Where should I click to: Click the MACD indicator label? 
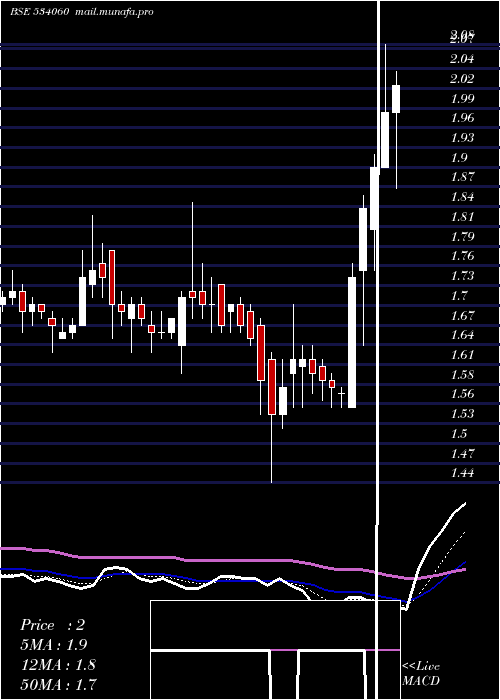[x=421, y=681]
